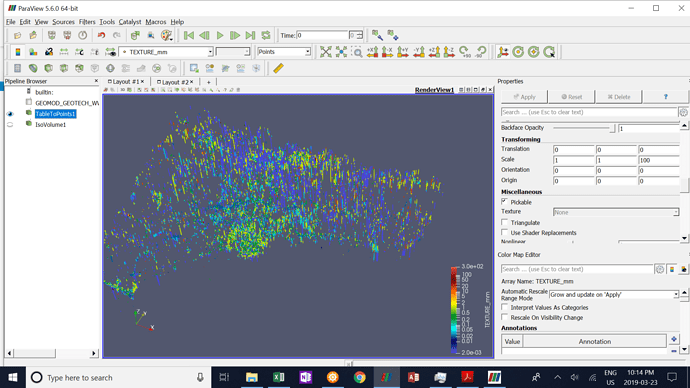Toggle visibility eye of TableToPoints1
690x388 pixels.
point(10,114)
